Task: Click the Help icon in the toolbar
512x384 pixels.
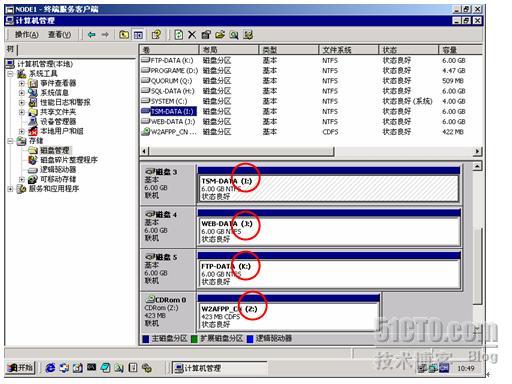Action: [x=156, y=34]
